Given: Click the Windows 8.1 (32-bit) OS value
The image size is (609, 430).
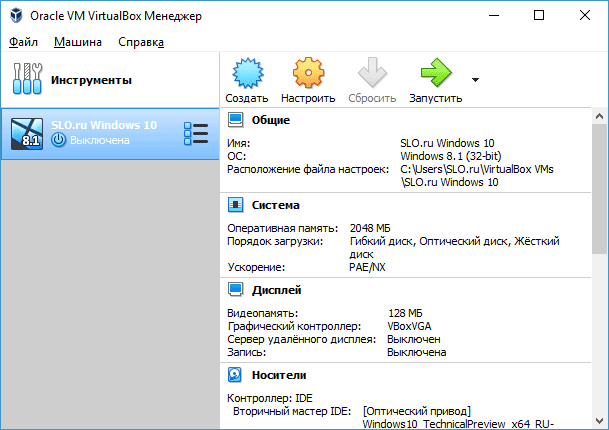Looking at the screenshot, I should (451, 156).
